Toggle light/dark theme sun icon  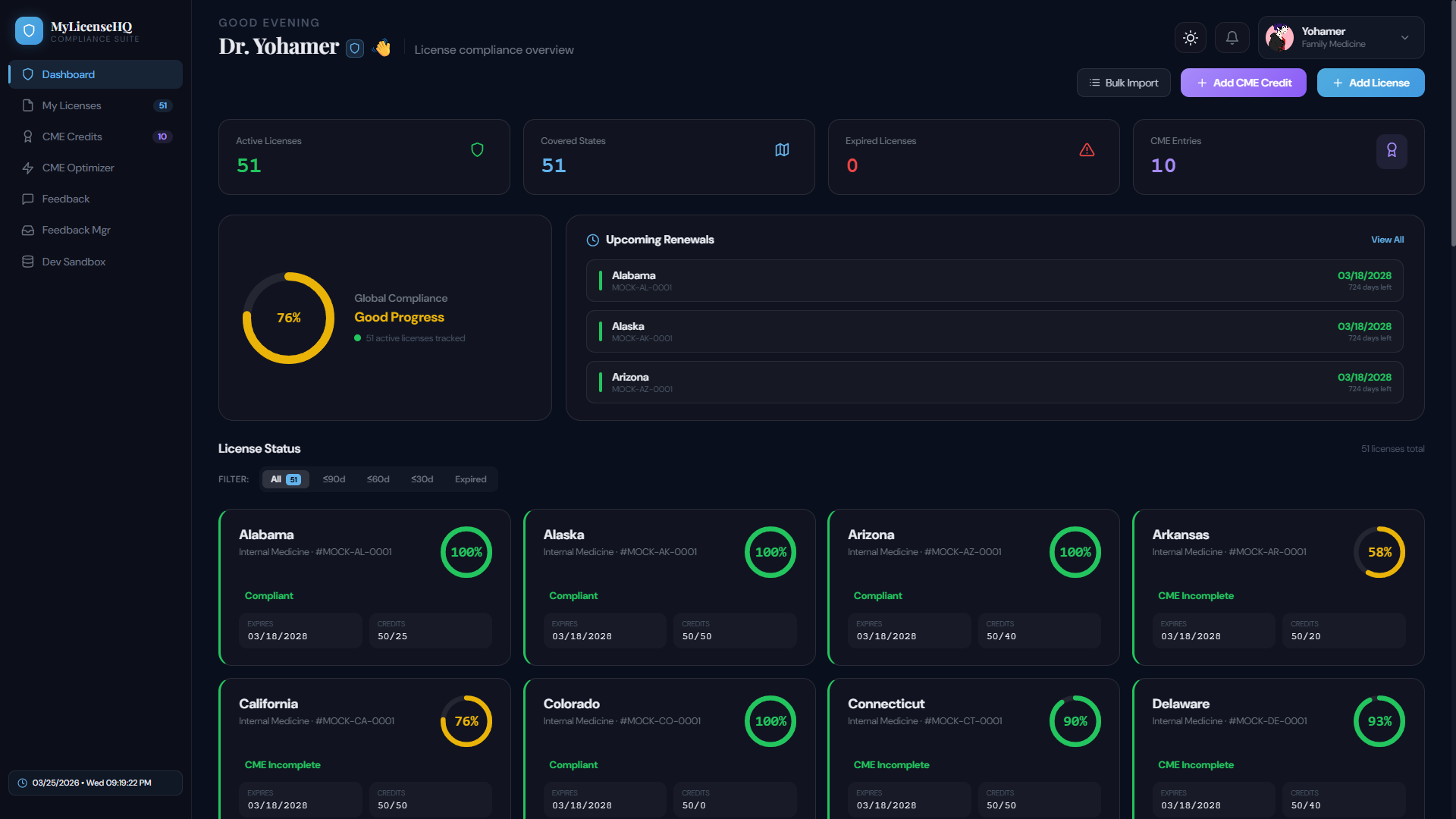coord(1190,38)
